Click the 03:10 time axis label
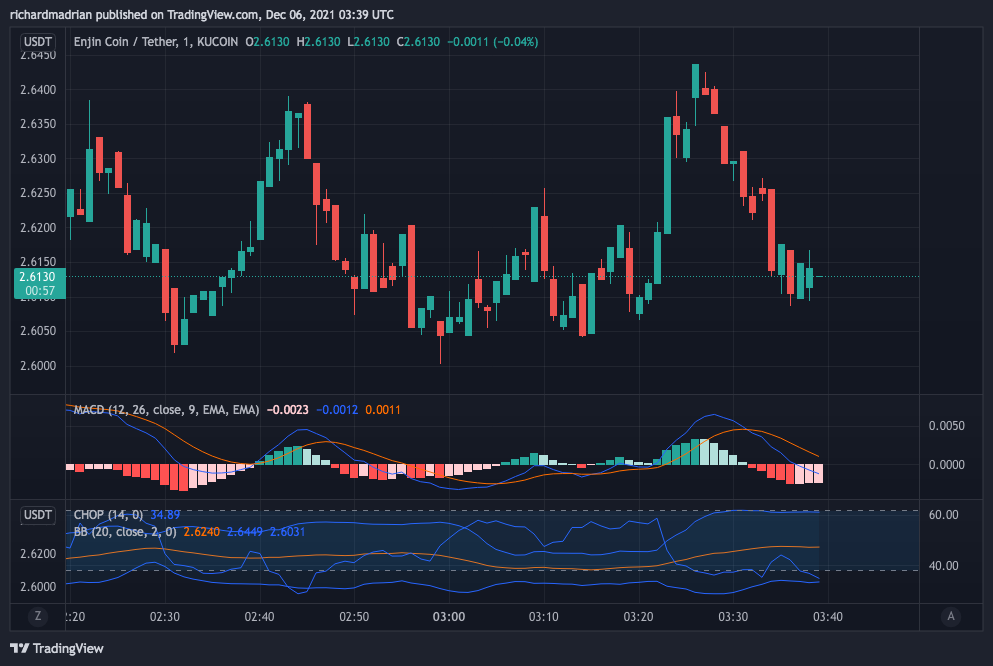Viewport: 993px width, 666px height. [x=543, y=617]
